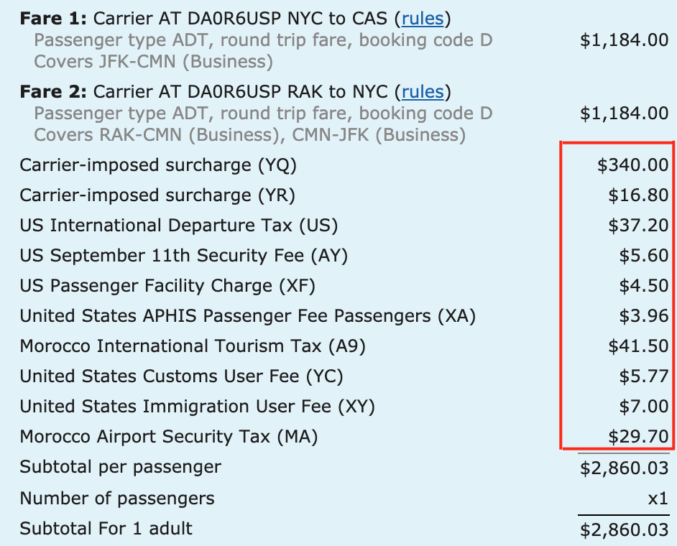Open the rules link for Fare 2
This screenshot has height=546, width=677.
[x=422, y=92]
